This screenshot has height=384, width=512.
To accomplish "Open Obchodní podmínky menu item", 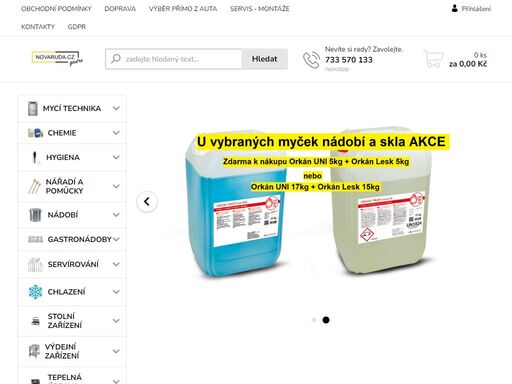I will (x=56, y=9).
